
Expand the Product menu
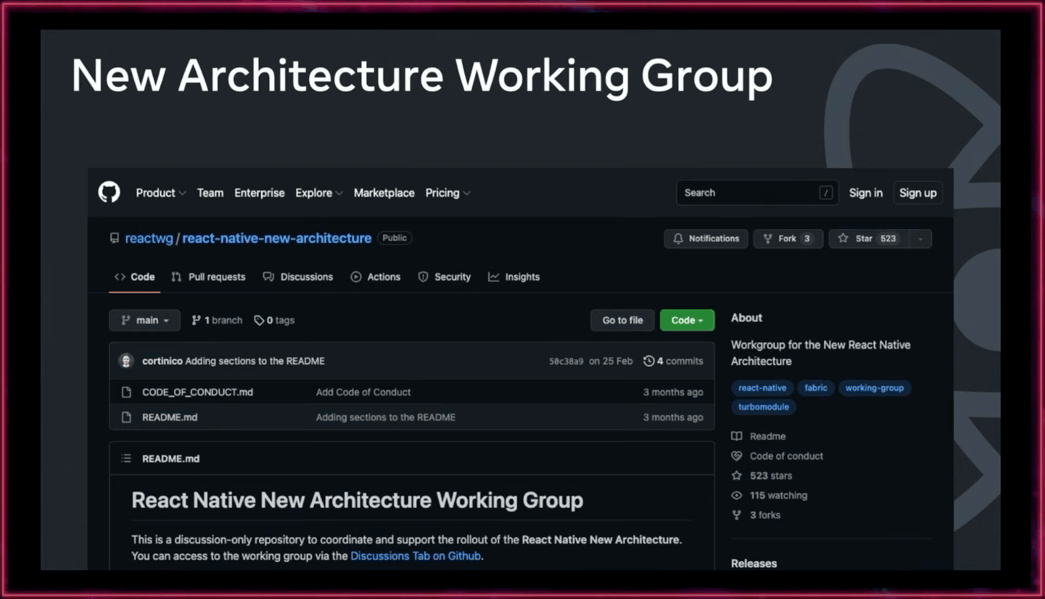(161, 193)
